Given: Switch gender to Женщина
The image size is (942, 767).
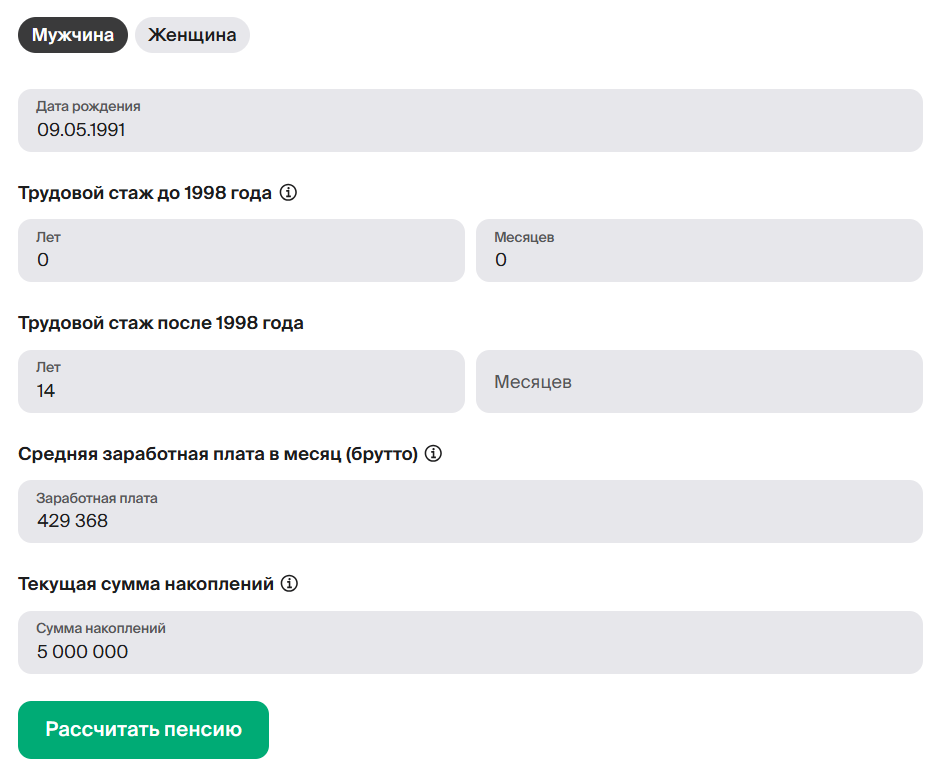Looking at the screenshot, I should 192,35.
